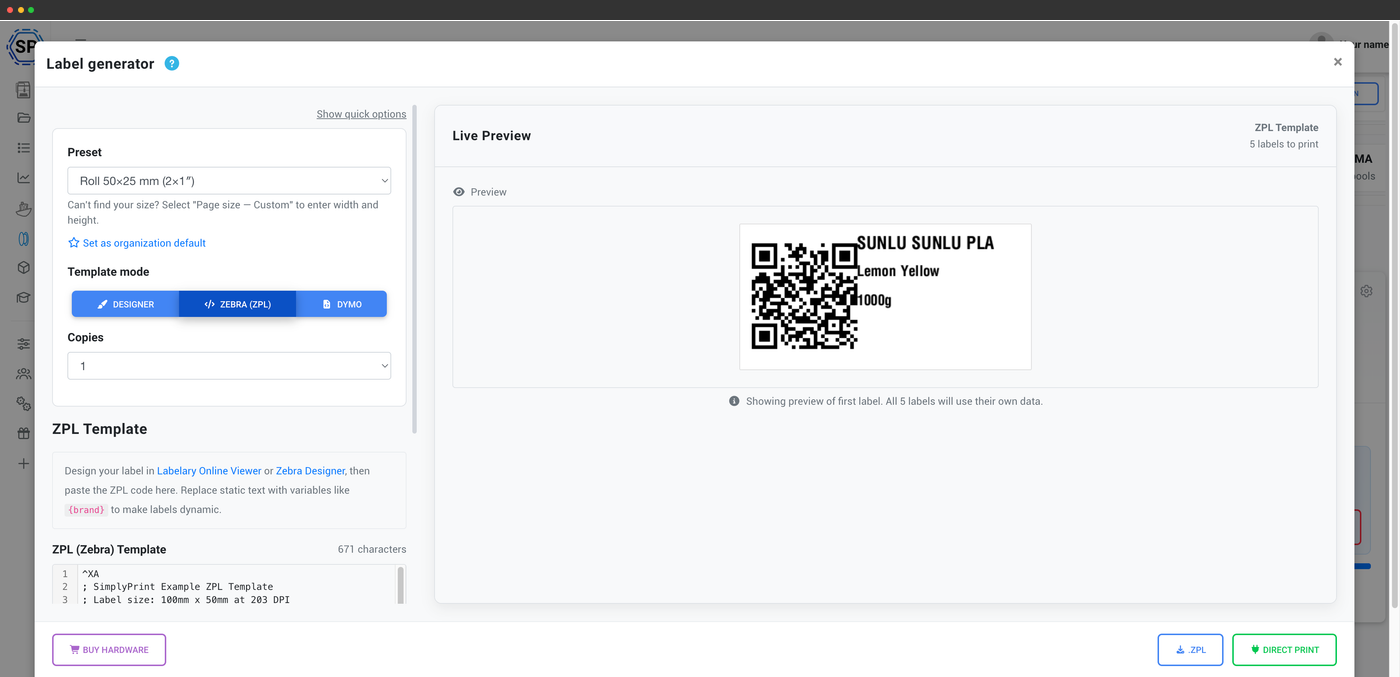Click the '1000g' text in label preview

(874, 300)
